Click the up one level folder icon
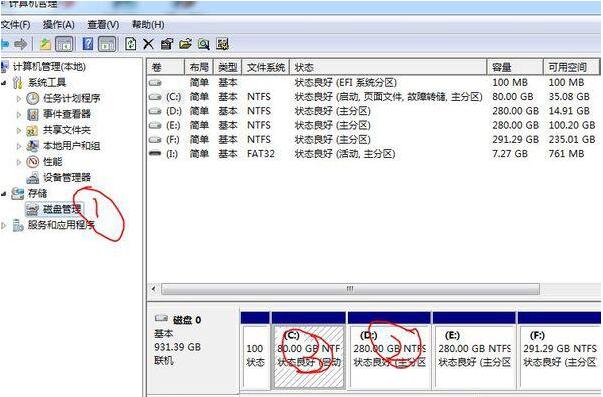The height and width of the screenshot is (397, 603). pos(45,44)
